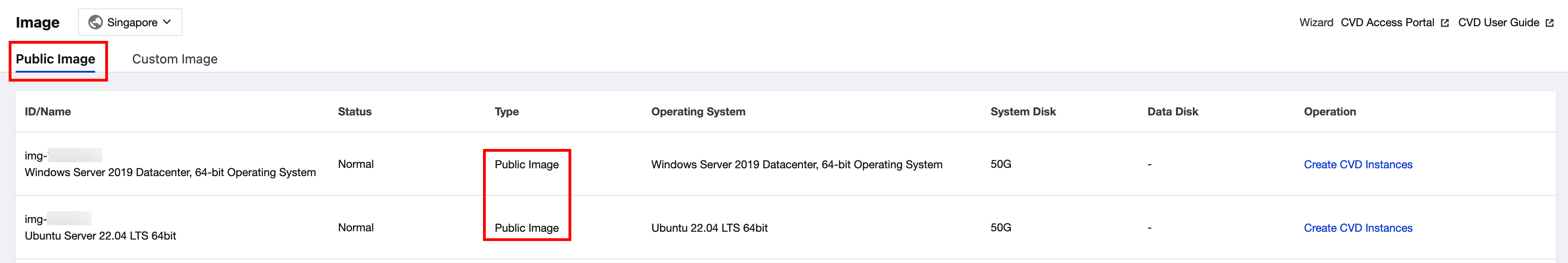
Task: Click the Status column header
Action: 354,111
